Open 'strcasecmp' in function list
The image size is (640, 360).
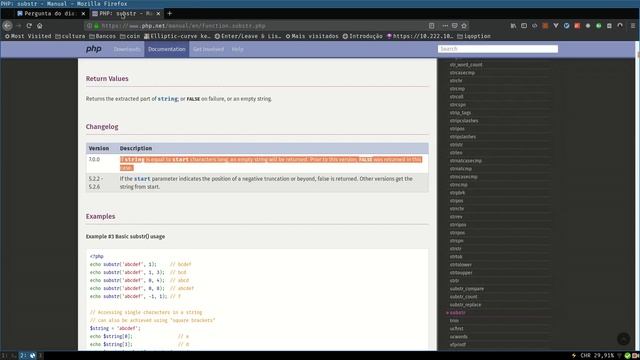pyautogui.click(x=462, y=73)
